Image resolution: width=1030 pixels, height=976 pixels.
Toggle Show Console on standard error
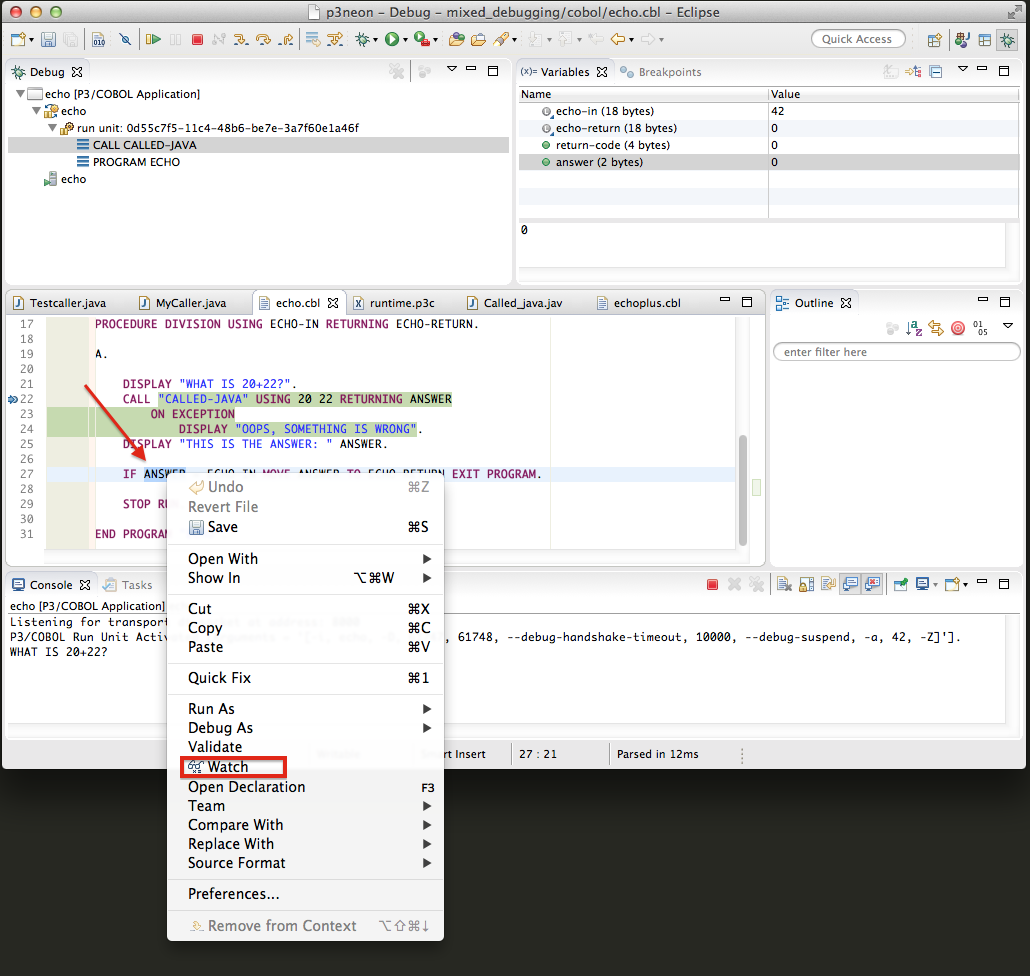tap(872, 585)
